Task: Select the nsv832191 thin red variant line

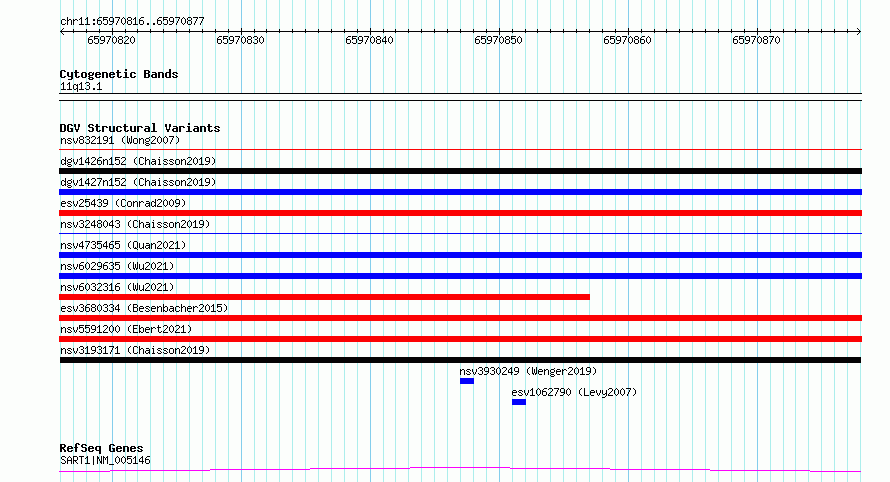Action: coord(460,149)
